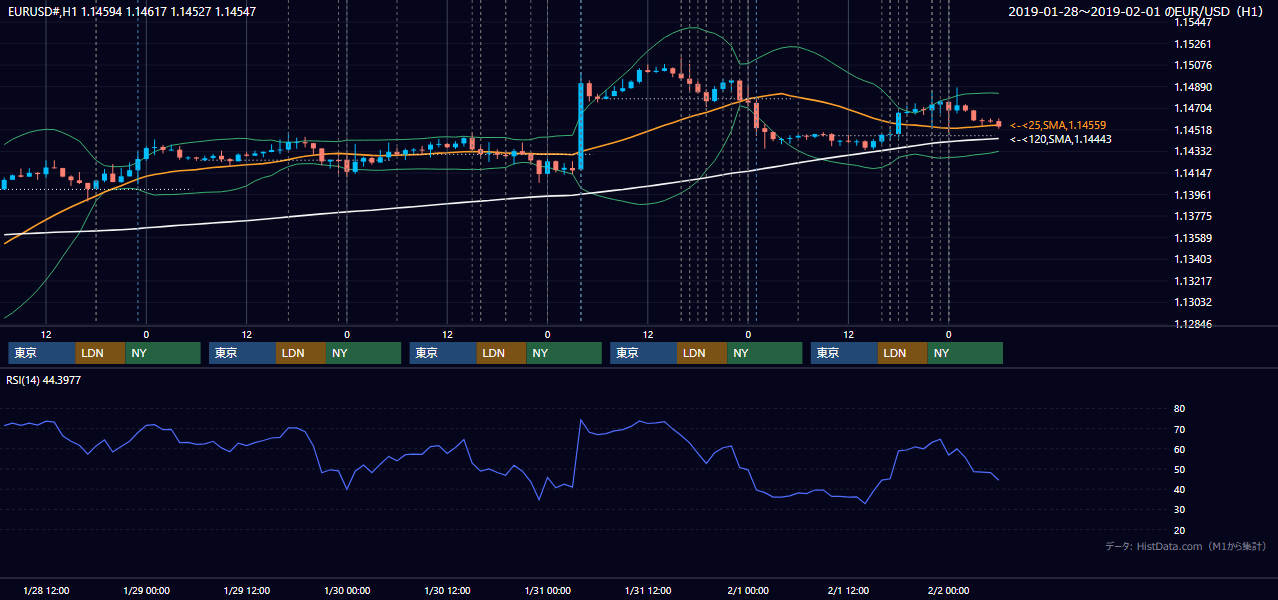The image size is (1278, 600).
Task: Click the 1/29 12:00 date axis label
Action: (x=246, y=590)
